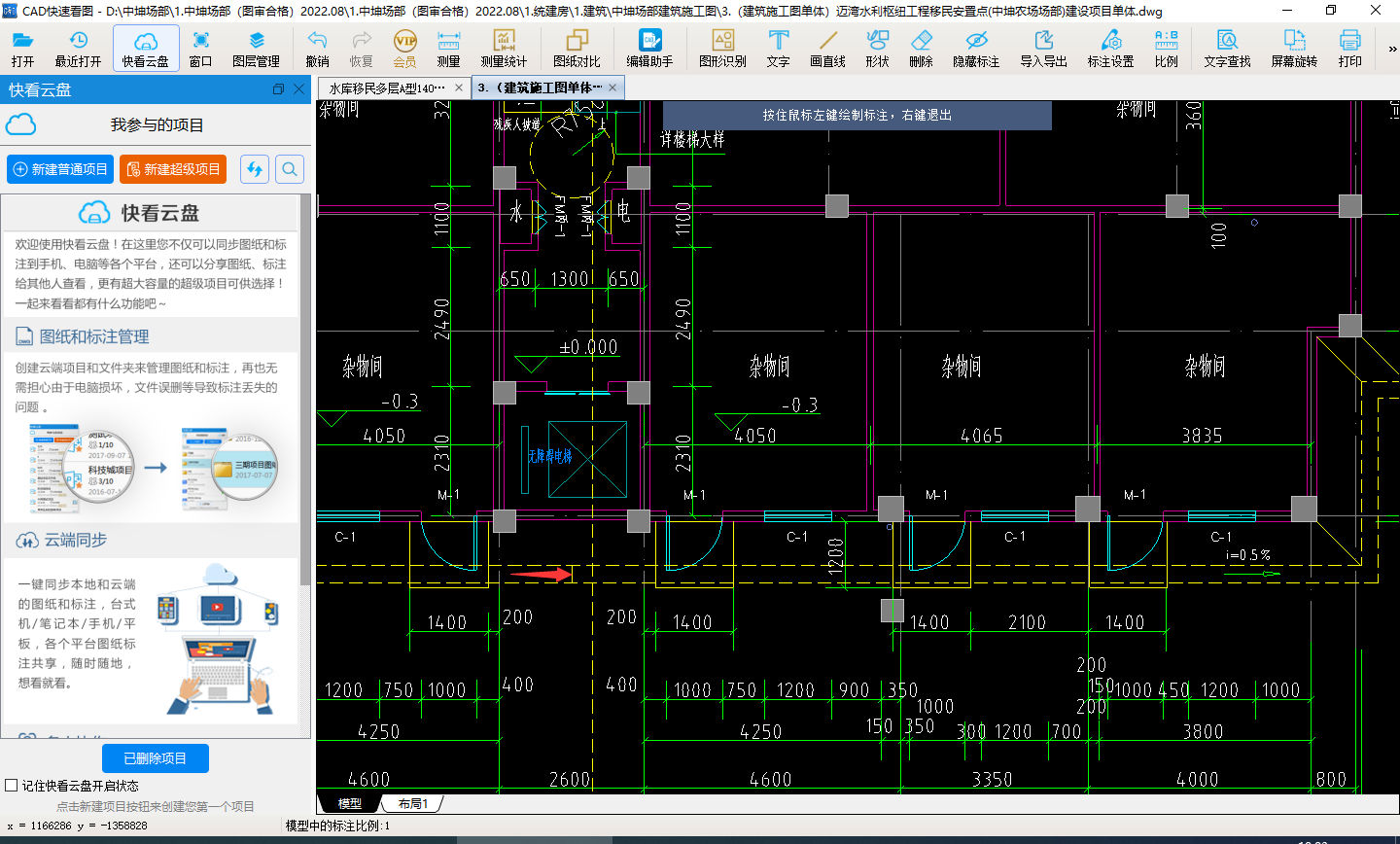Select the 文字 text tool
The image size is (1400, 844).
click(x=778, y=48)
